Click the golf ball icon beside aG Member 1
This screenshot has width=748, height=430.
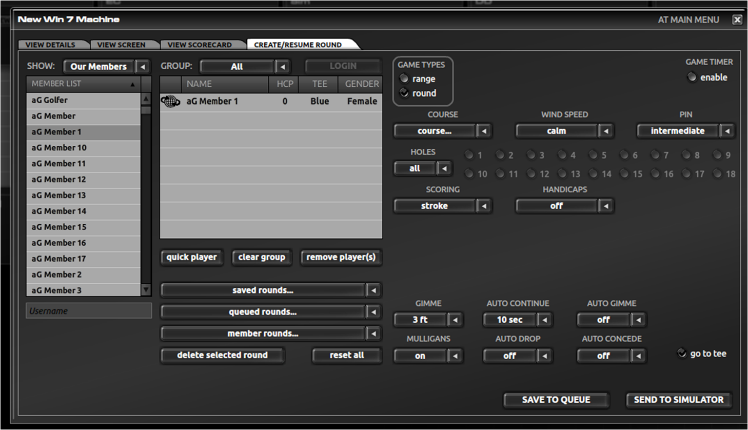click(x=170, y=101)
